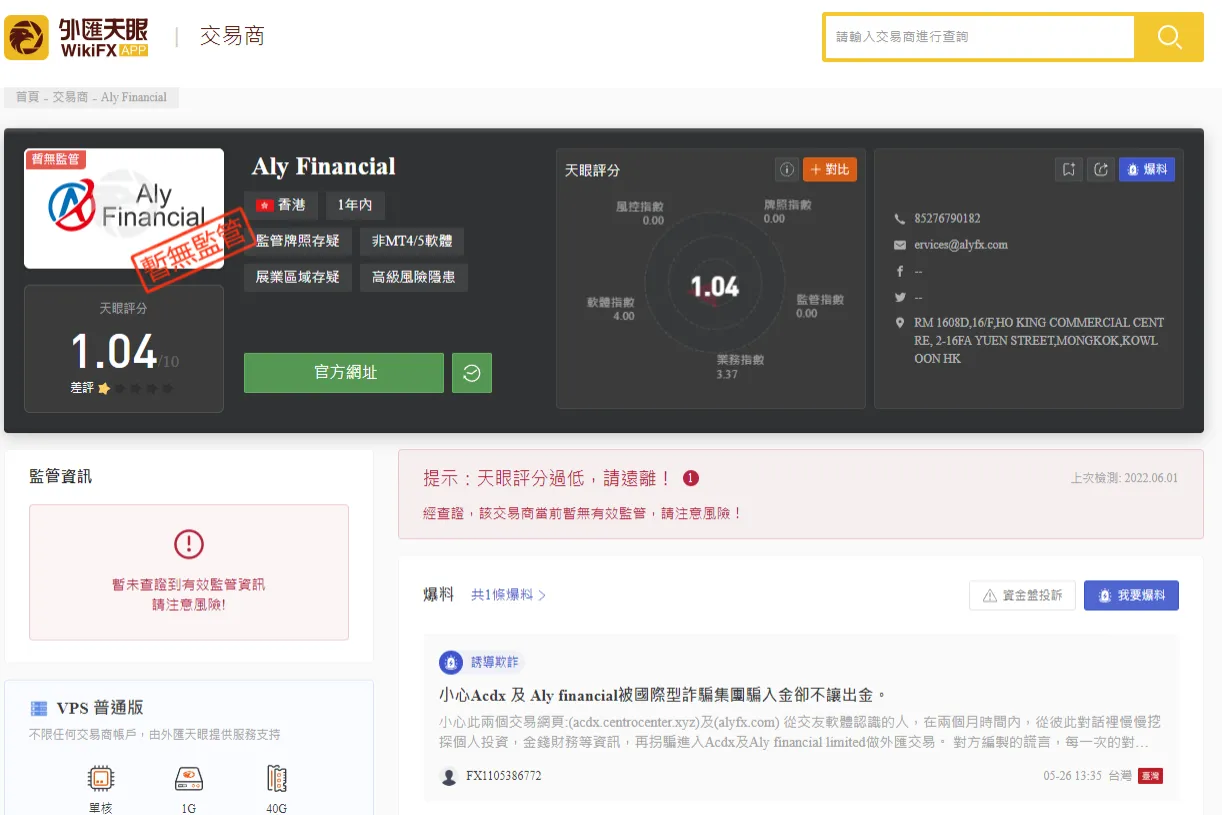Click the phone number 85276790182
This screenshot has width=1222, height=815.
tap(947, 219)
